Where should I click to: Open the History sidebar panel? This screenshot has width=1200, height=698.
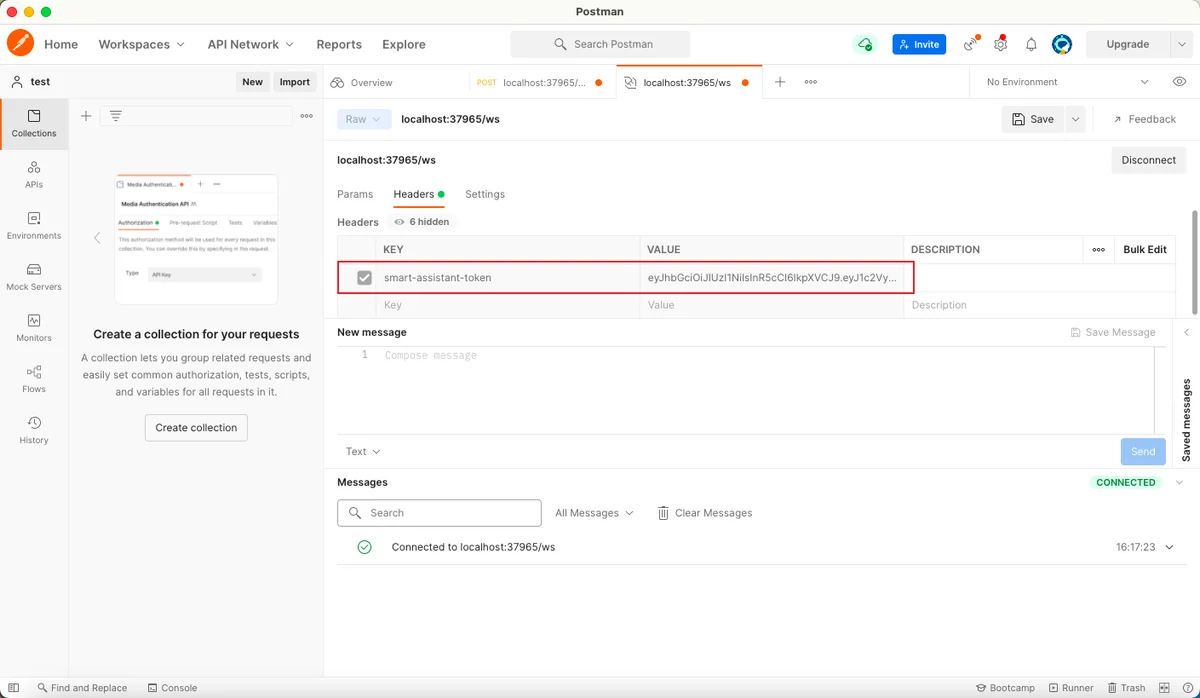pos(34,430)
